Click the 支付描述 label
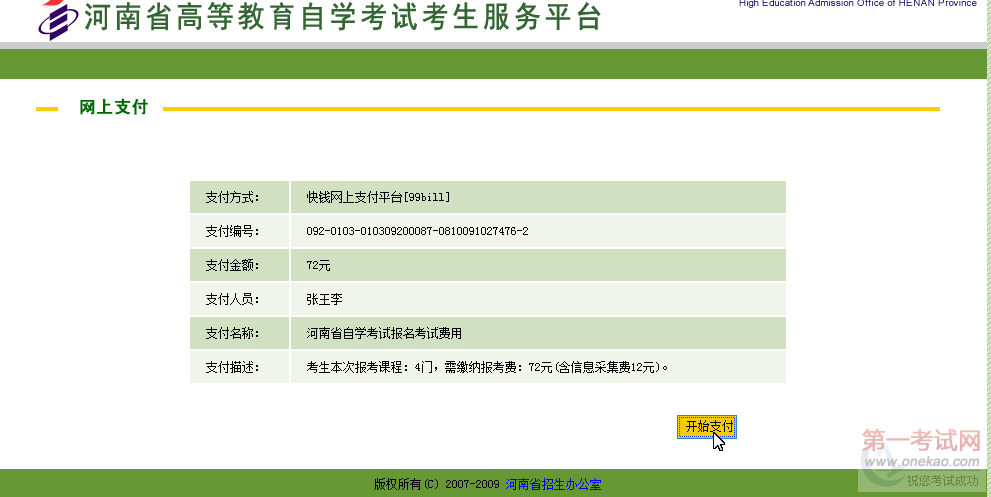The image size is (991, 497). (232, 367)
